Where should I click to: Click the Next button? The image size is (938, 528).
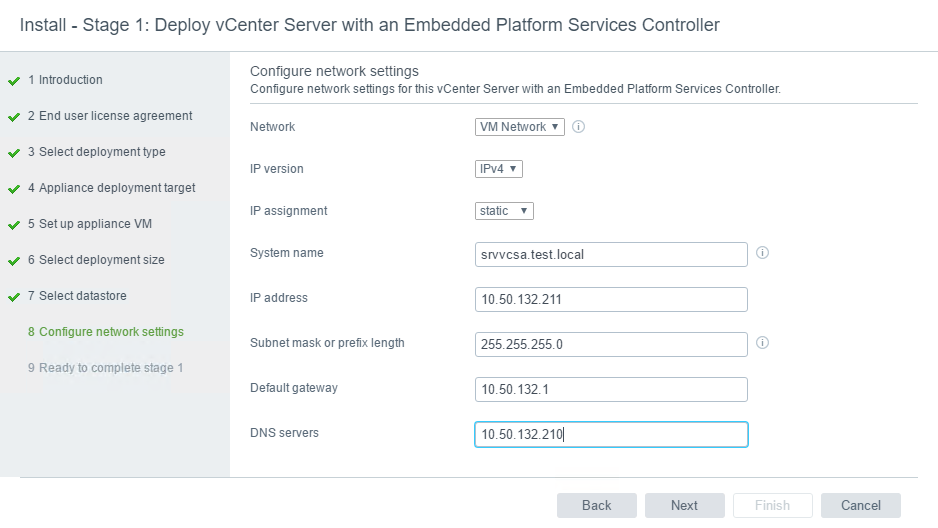point(684,505)
